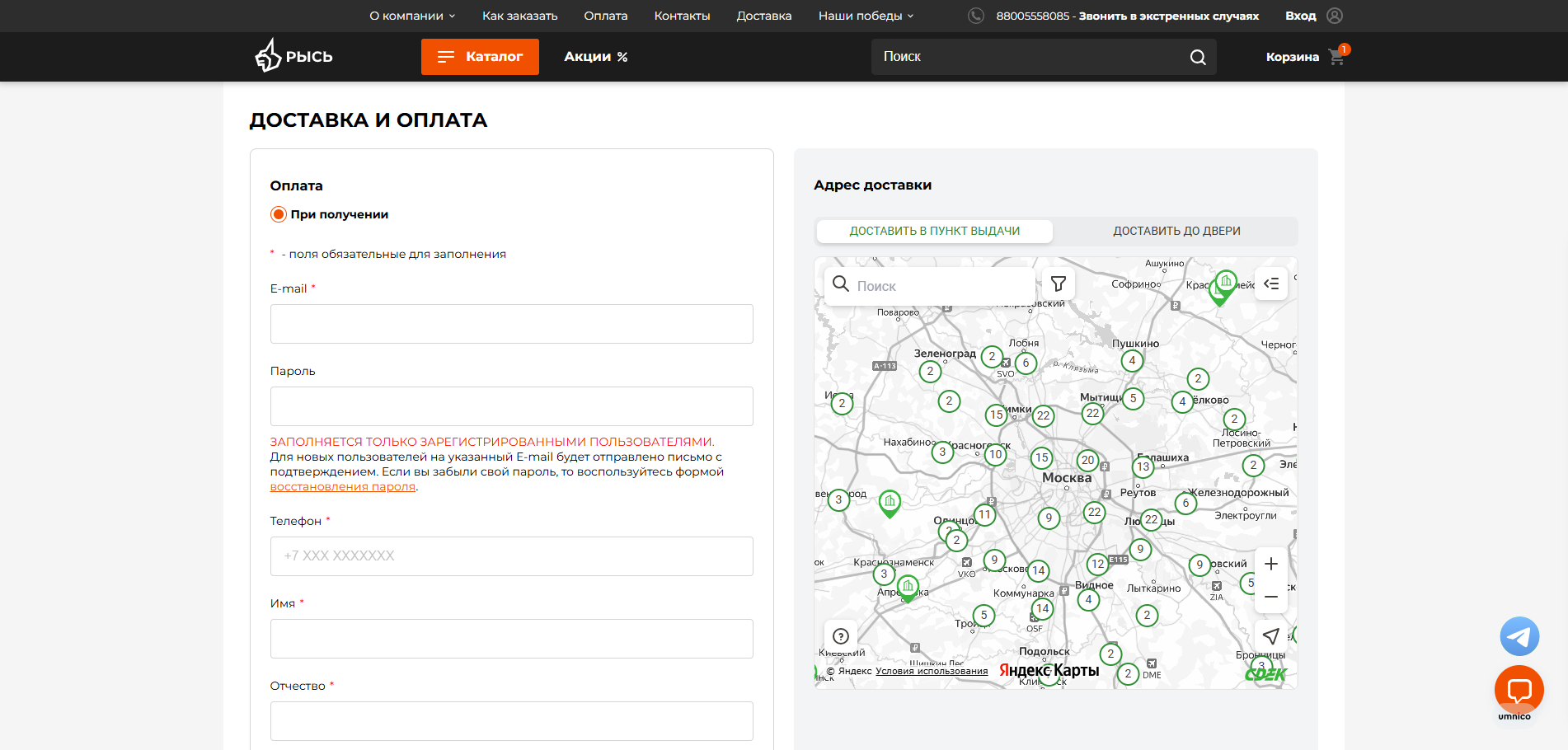Click the header search magnifier icon
1568x750 pixels.
1198,57
